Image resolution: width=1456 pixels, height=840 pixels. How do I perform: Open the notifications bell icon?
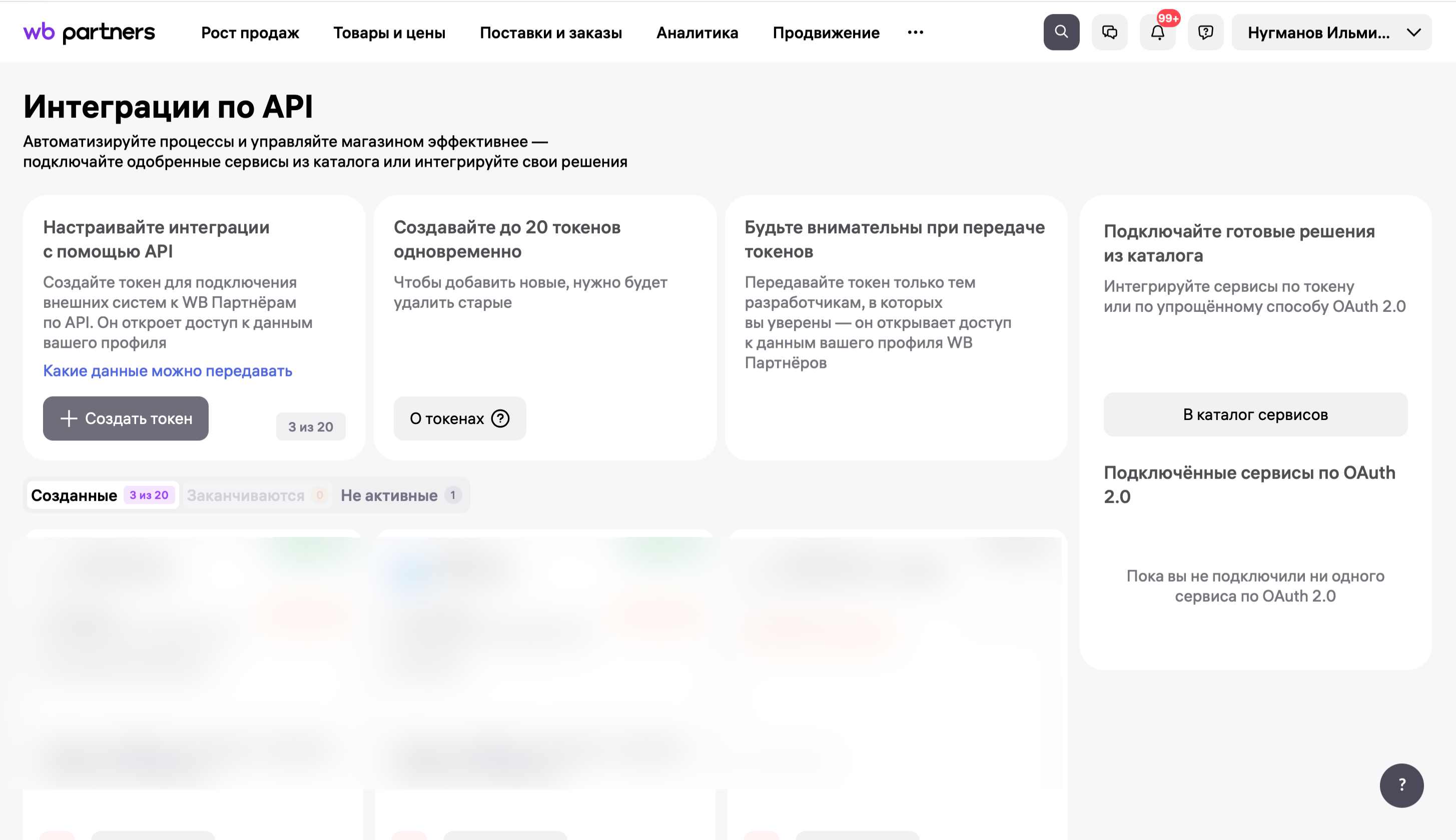1157,33
